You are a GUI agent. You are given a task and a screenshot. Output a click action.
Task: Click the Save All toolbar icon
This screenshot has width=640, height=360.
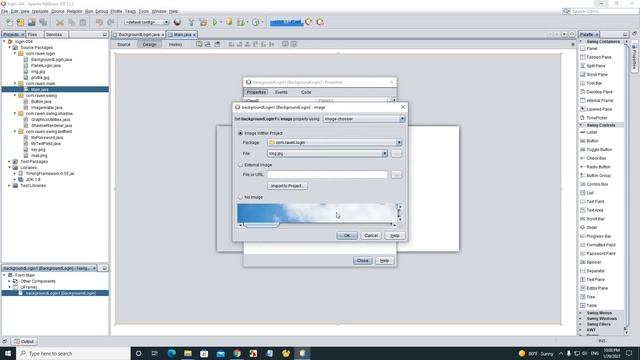[43, 22]
